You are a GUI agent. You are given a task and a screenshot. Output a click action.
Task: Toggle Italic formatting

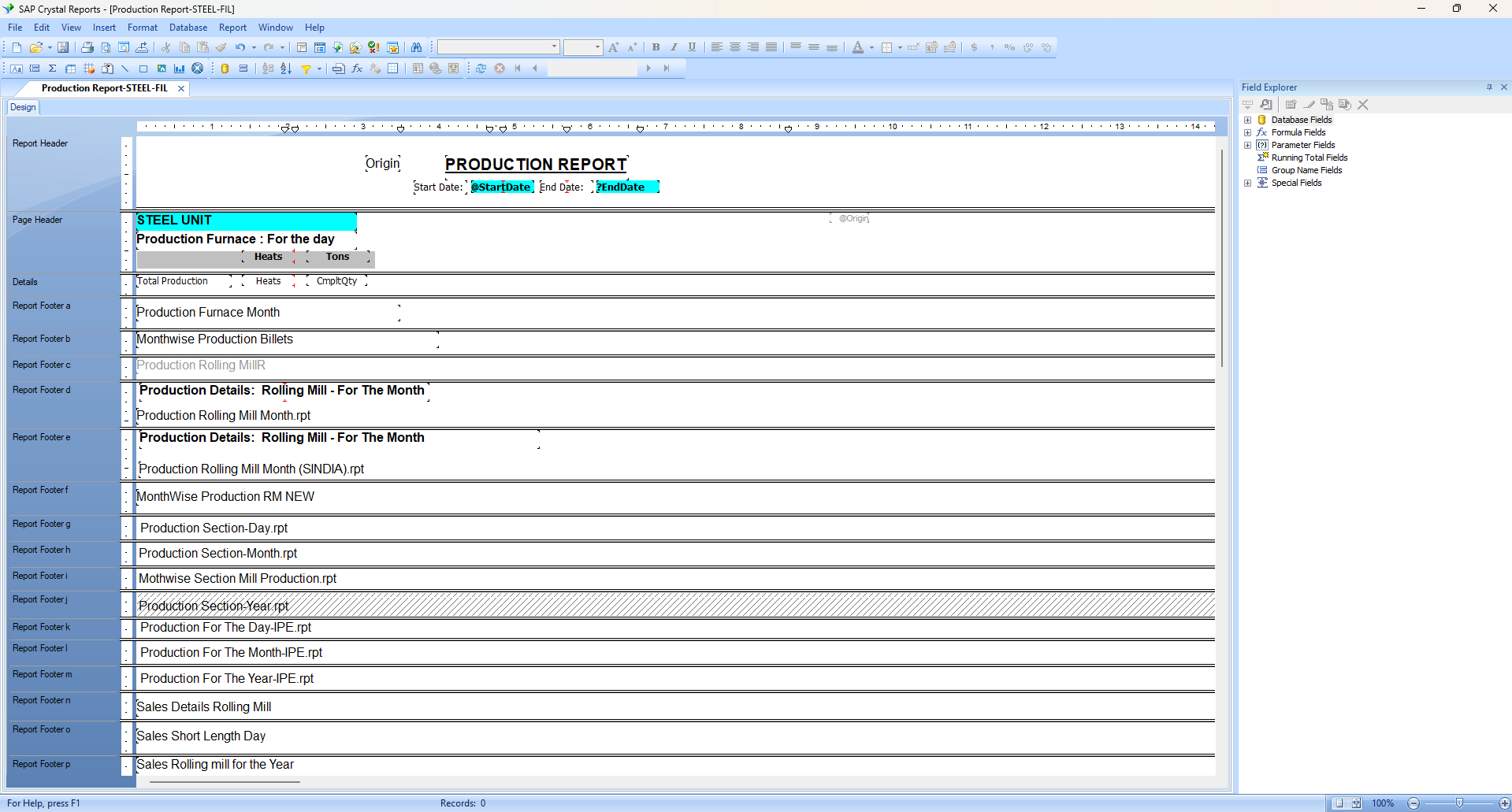[674, 47]
